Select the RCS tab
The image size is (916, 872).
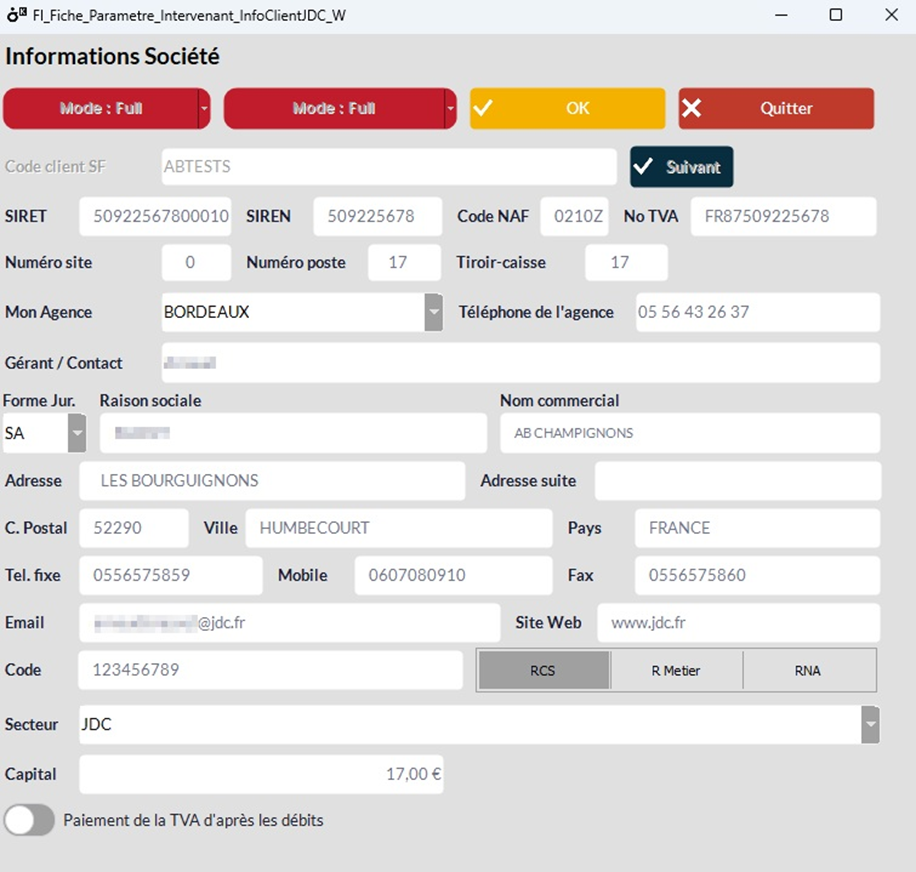[x=543, y=670]
